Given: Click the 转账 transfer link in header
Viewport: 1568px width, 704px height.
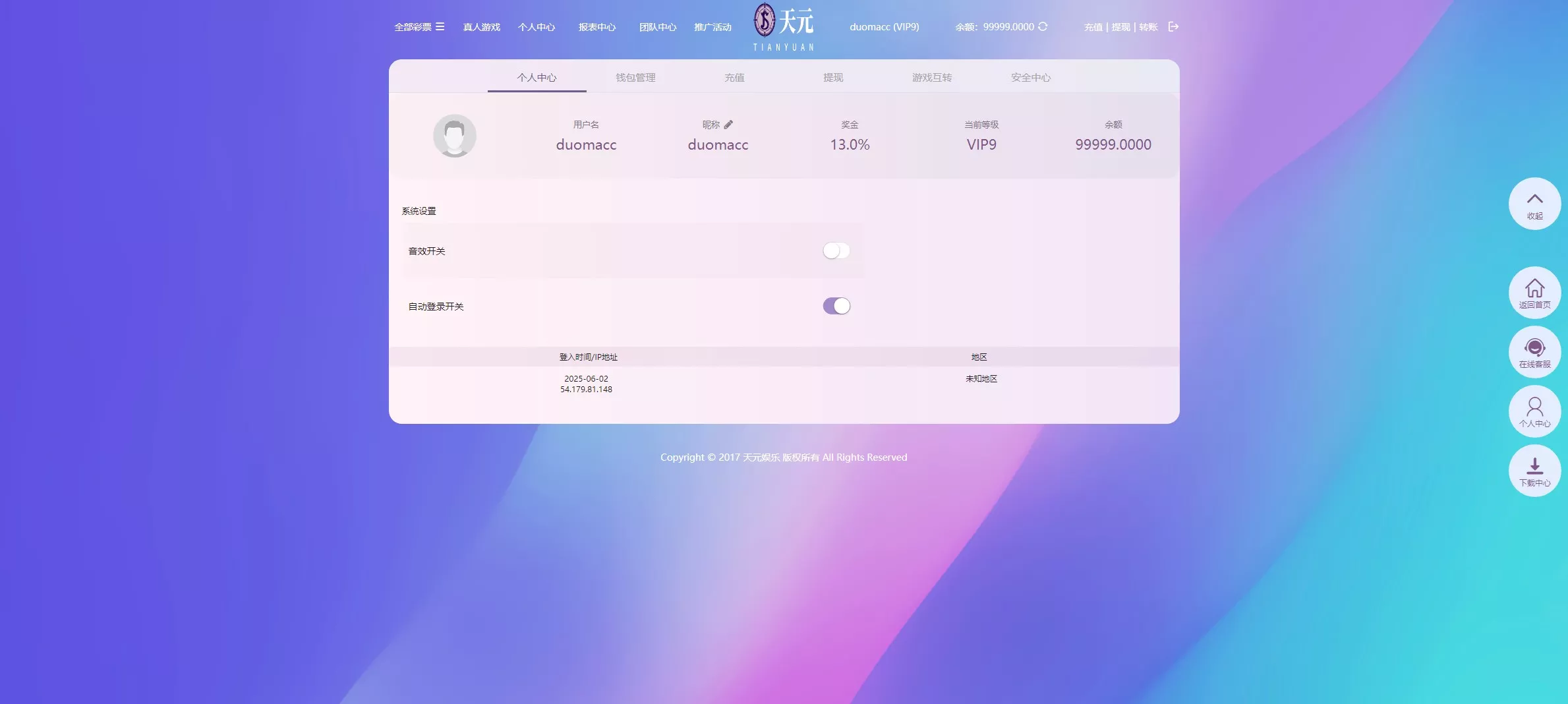Looking at the screenshot, I should pos(1148,27).
